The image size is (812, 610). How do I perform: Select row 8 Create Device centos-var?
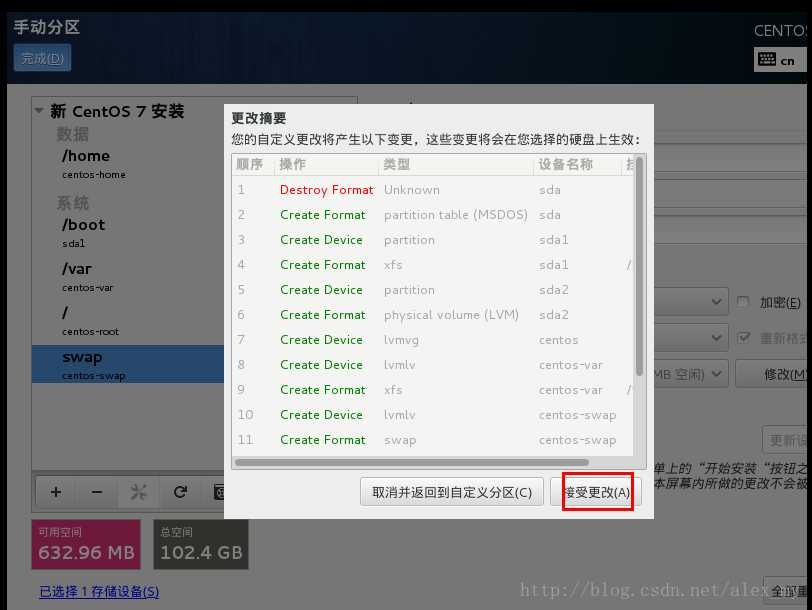[432, 365]
